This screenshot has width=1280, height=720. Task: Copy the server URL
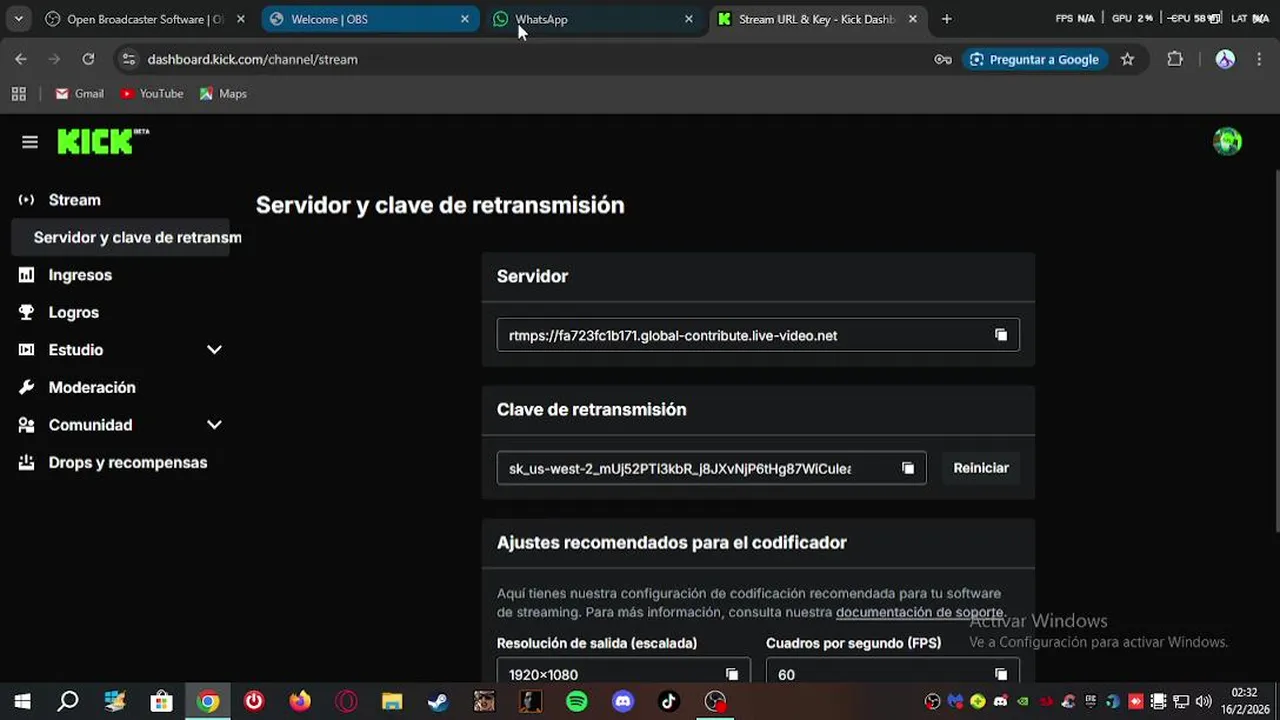tap(1001, 335)
